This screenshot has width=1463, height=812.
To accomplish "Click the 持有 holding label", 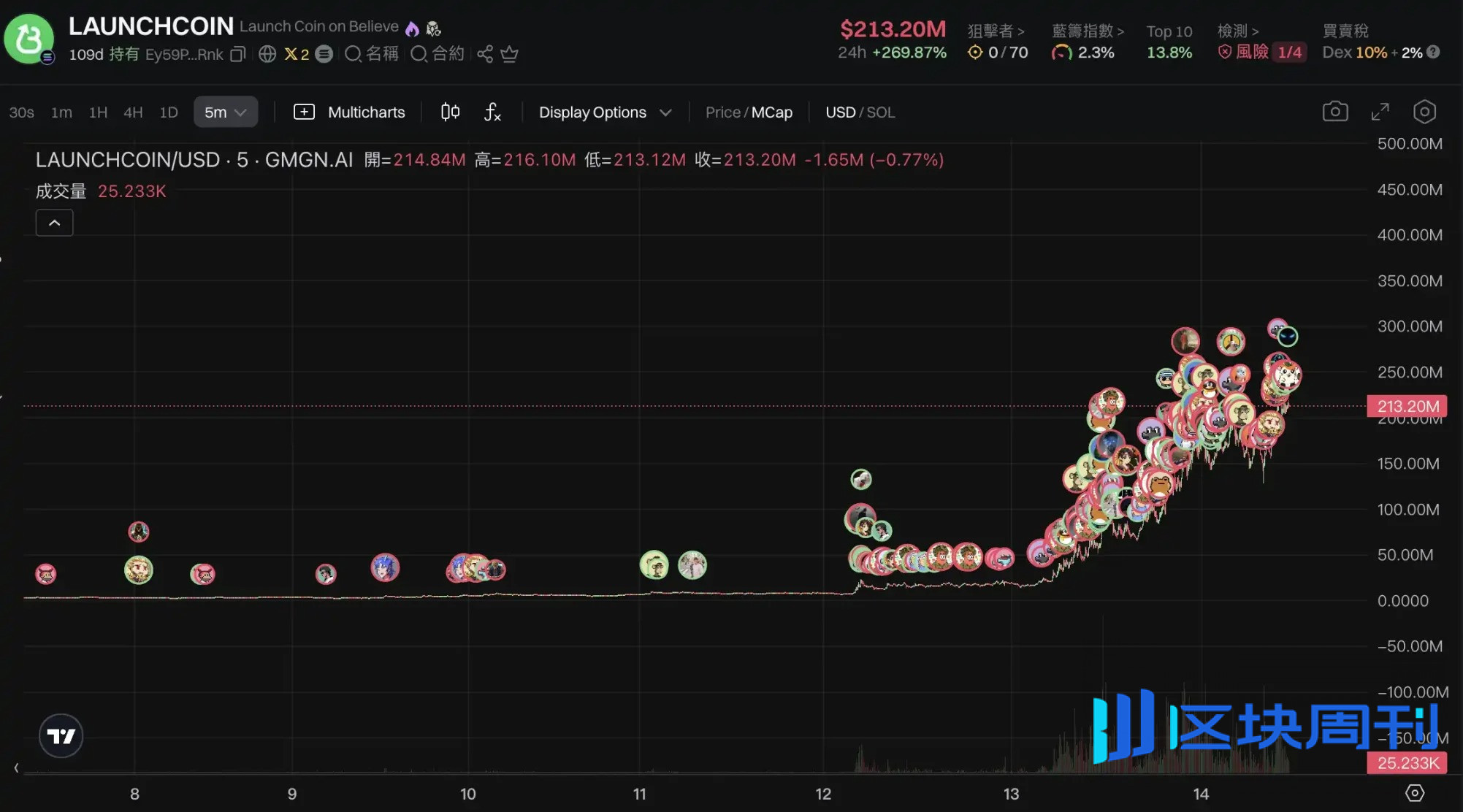I will pyautogui.click(x=124, y=54).
